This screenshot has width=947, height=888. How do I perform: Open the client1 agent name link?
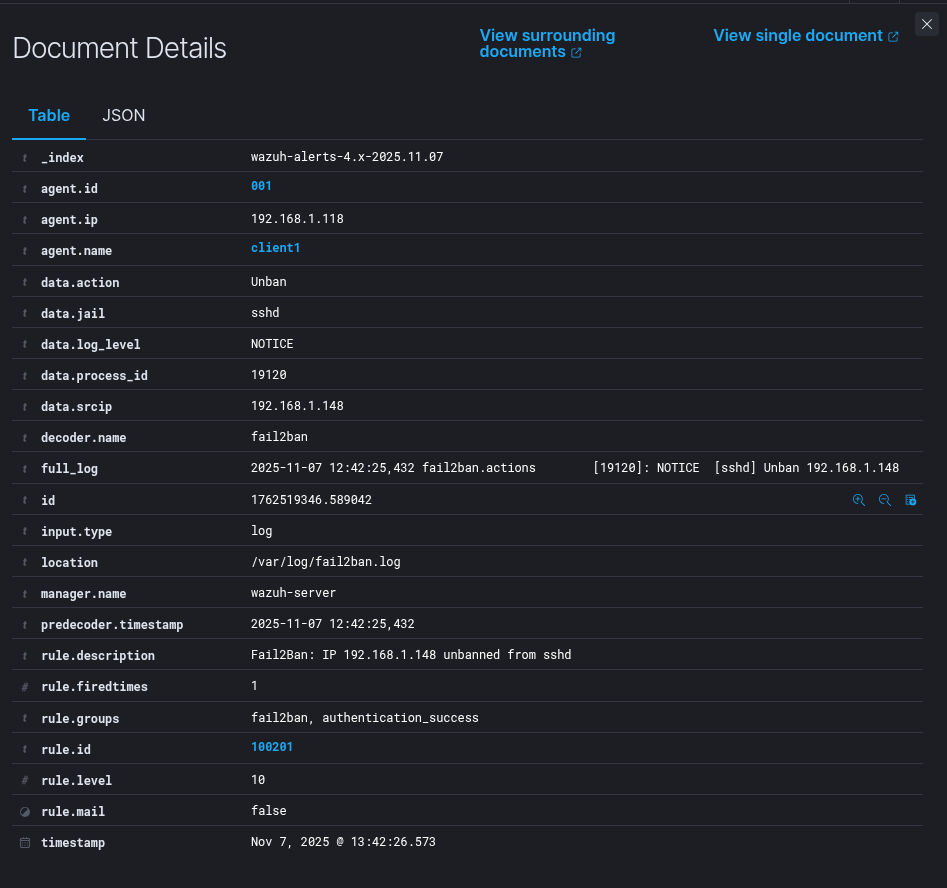(275, 248)
